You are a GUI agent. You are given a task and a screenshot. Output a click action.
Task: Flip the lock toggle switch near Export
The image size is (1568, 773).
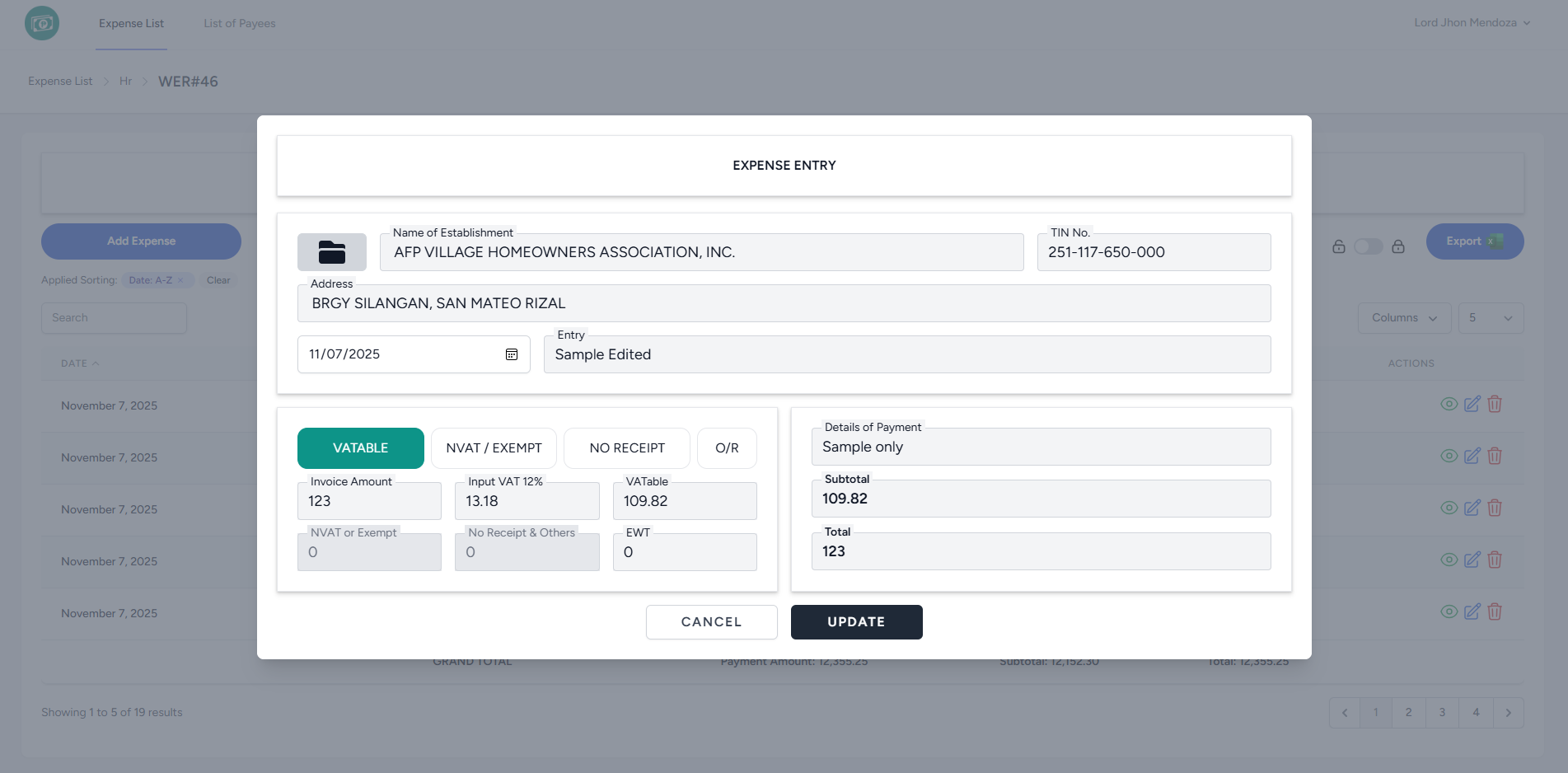[x=1369, y=246]
